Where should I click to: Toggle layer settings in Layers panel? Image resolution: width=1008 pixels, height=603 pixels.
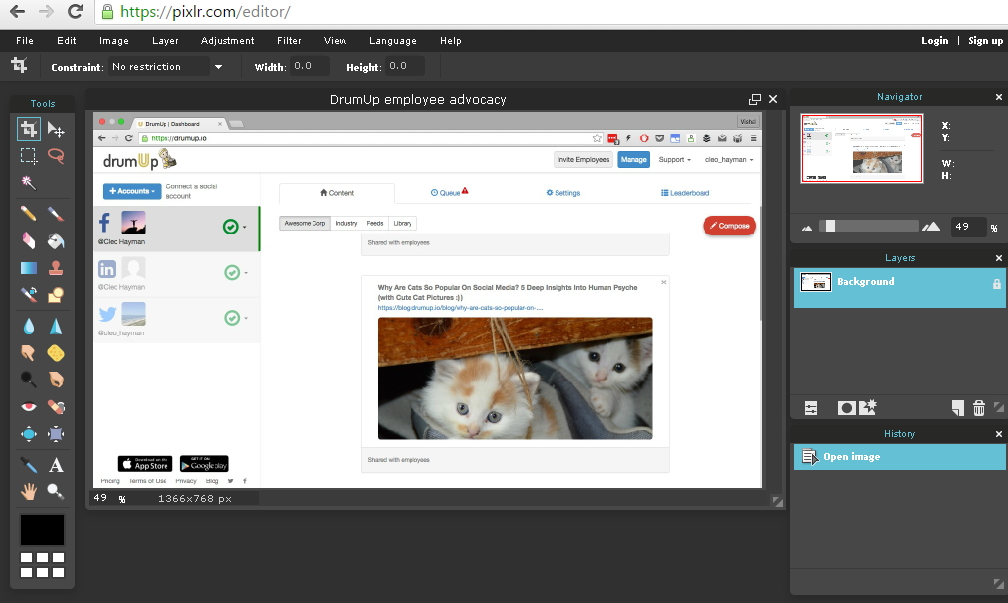[x=811, y=408]
